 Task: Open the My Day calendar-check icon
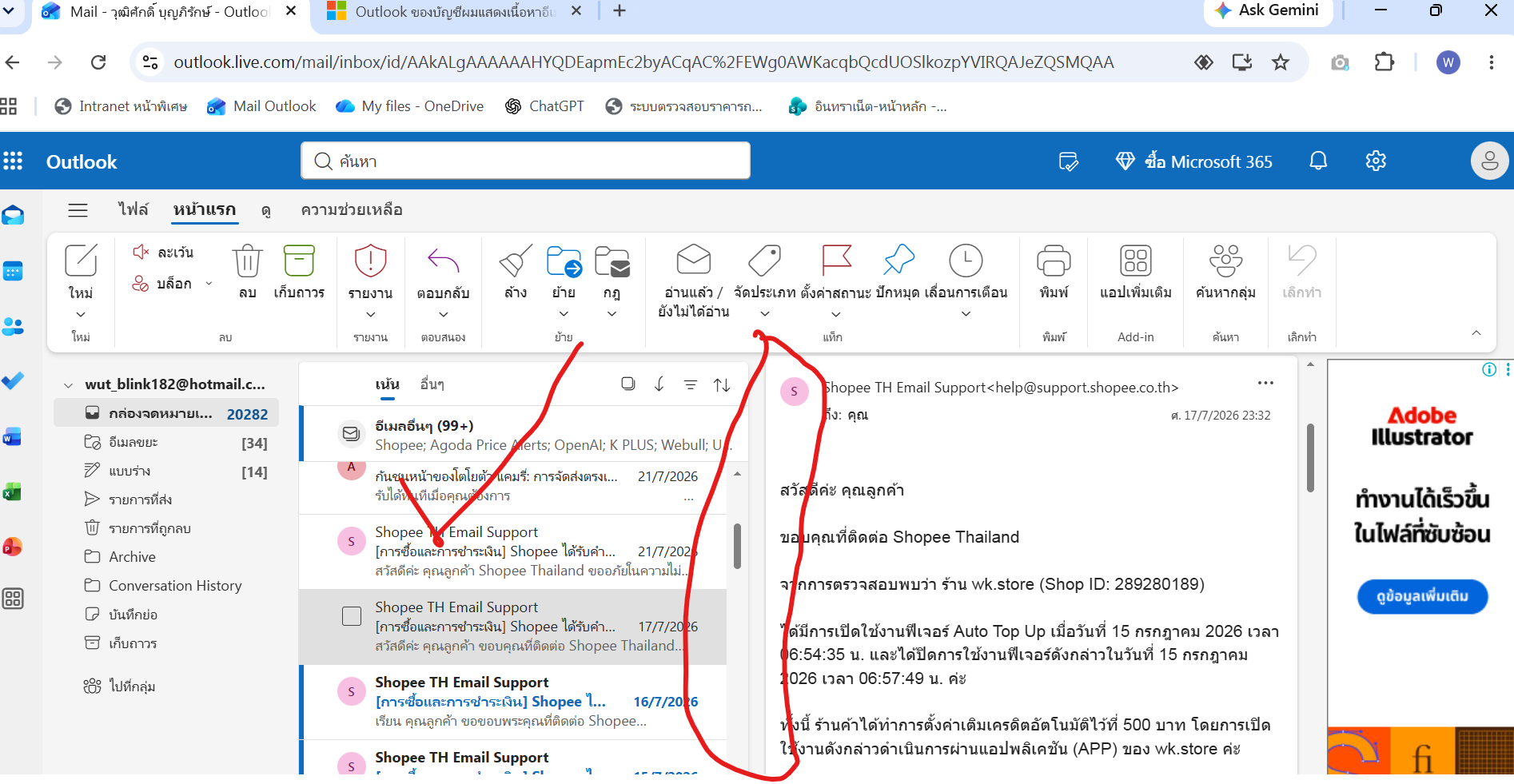tap(1069, 161)
